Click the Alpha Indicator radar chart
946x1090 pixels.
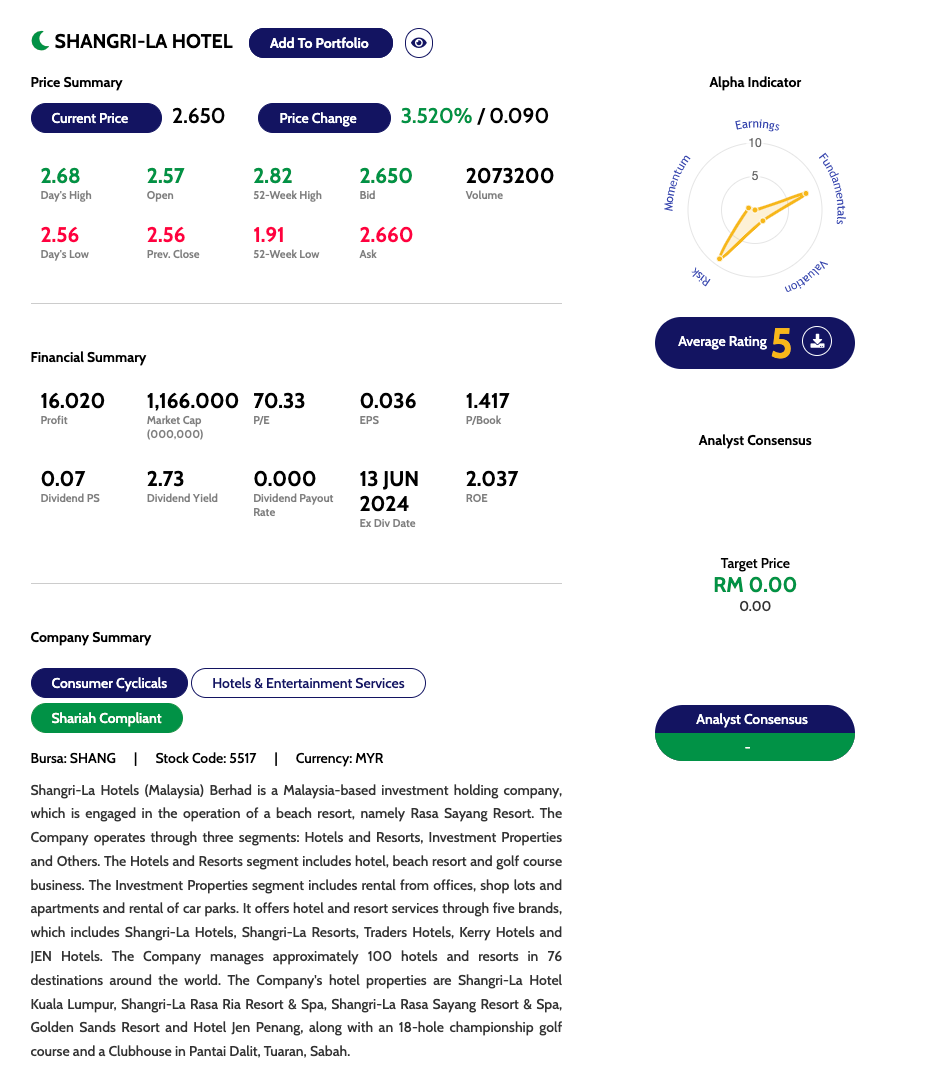coord(755,212)
